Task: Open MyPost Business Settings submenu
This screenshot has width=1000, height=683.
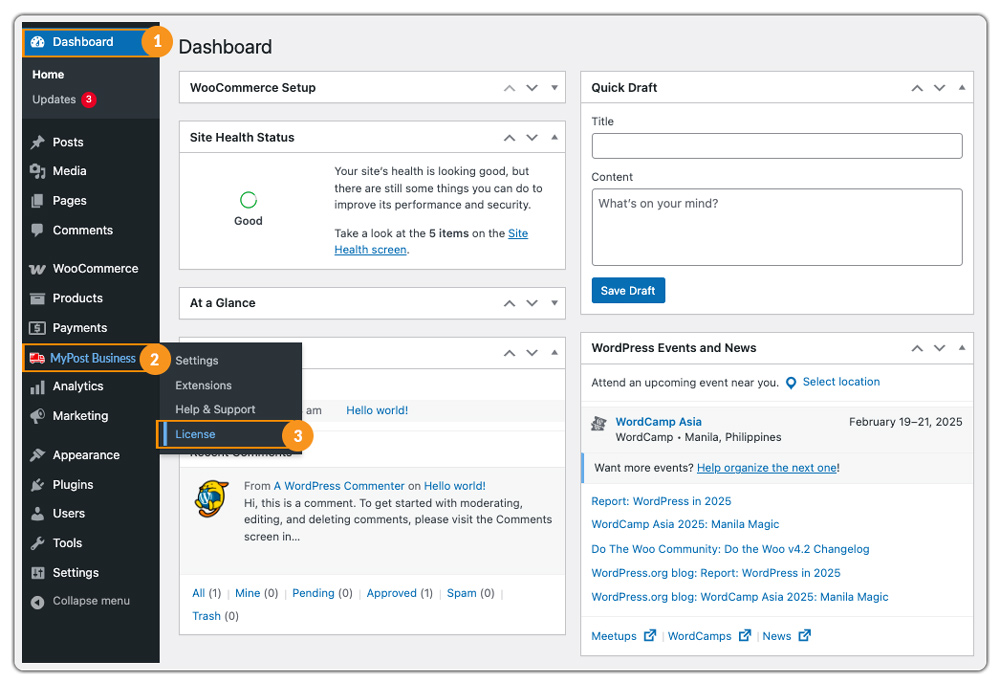Action: click(196, 360)
